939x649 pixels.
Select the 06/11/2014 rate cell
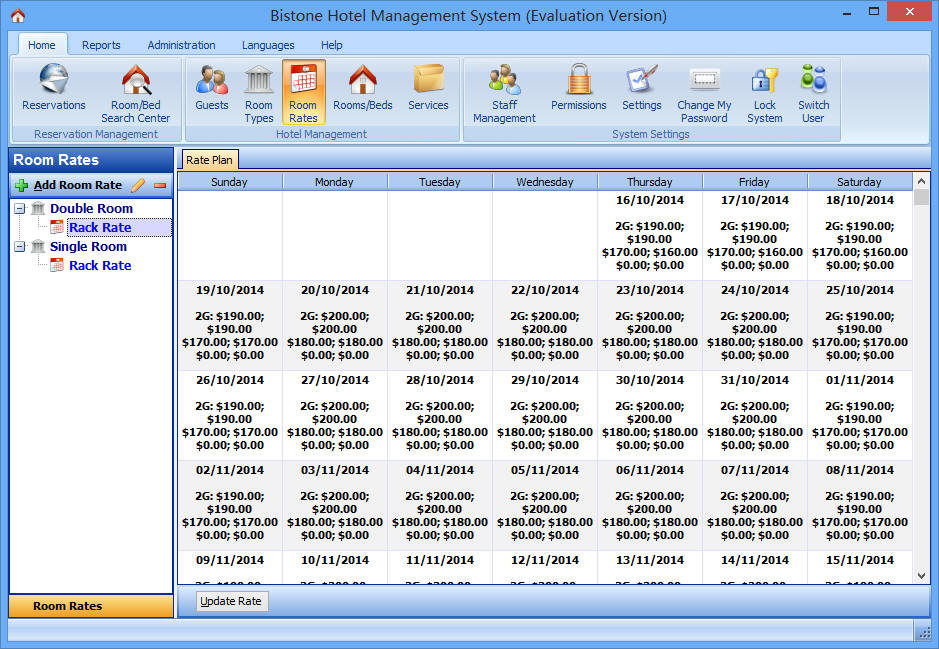(x=650, y=505)
